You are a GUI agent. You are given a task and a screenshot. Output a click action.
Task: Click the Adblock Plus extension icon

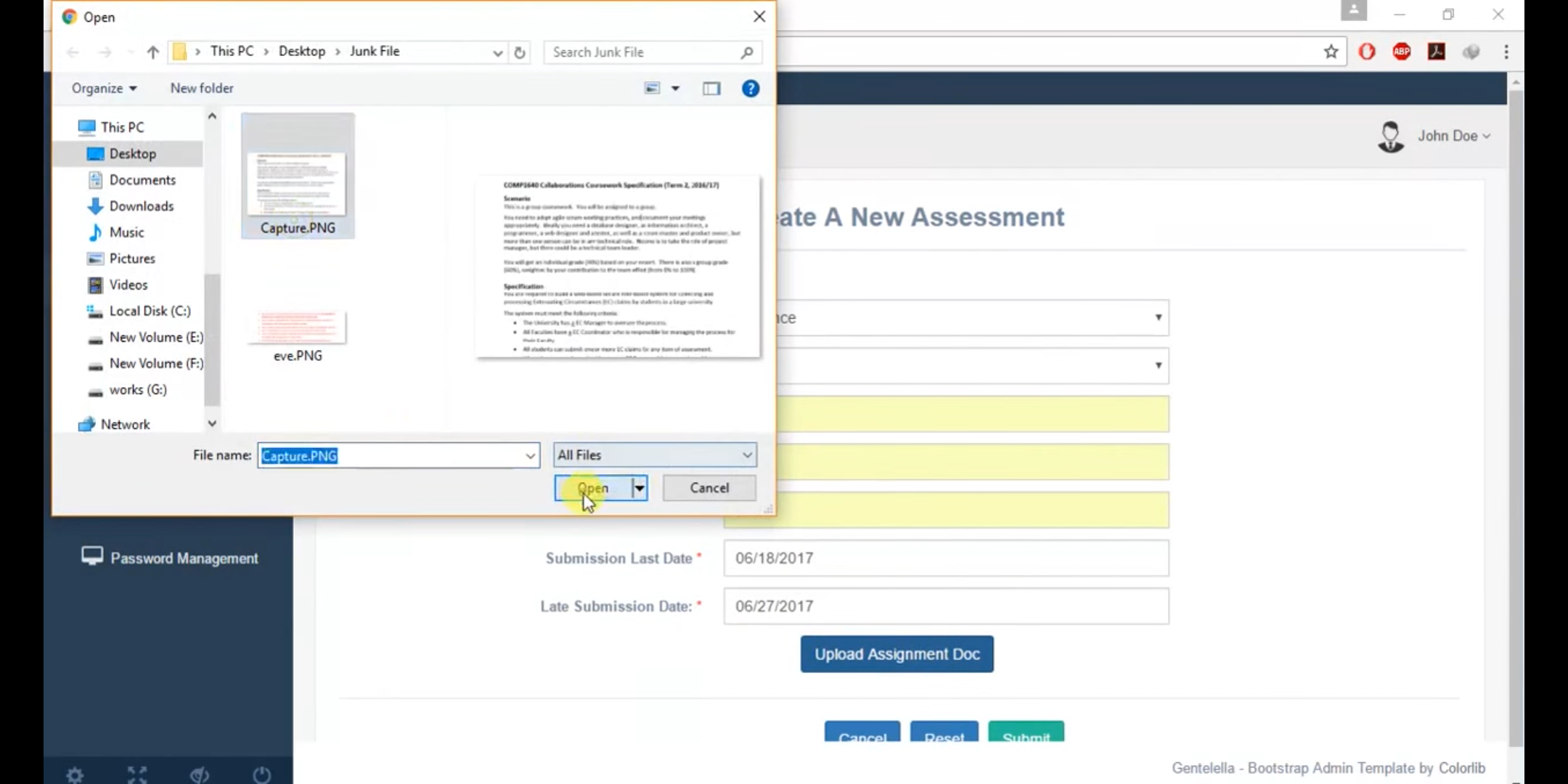click(1401, 52)
